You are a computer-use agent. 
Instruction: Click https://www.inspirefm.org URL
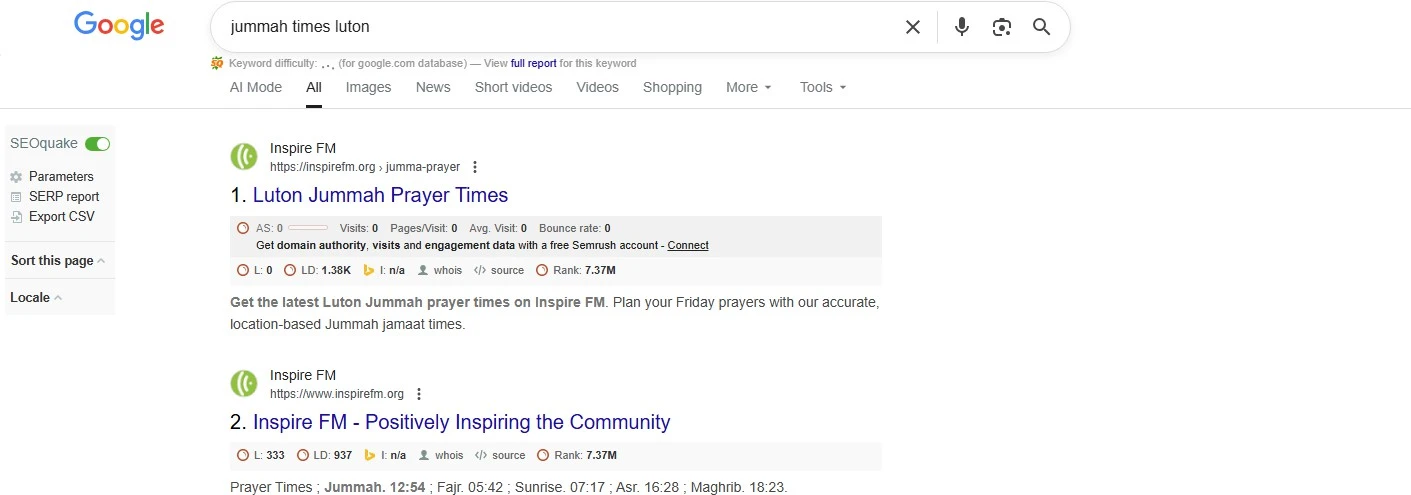click(x=337, y=394)
